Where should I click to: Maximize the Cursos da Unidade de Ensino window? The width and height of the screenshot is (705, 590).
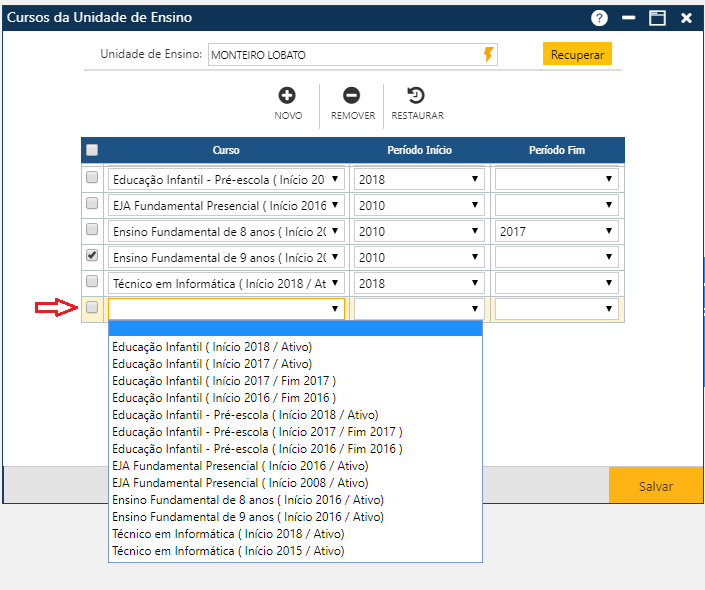[657, 18]
